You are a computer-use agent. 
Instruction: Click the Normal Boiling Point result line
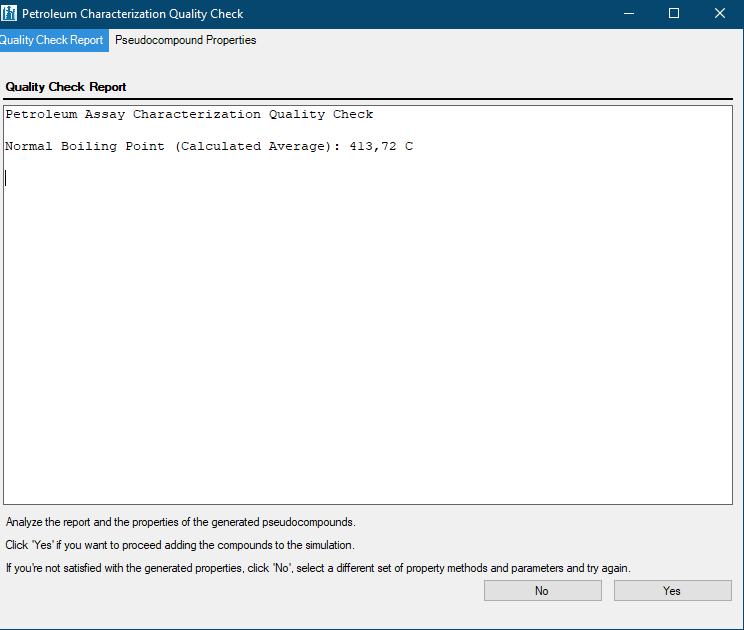point(209,146)
